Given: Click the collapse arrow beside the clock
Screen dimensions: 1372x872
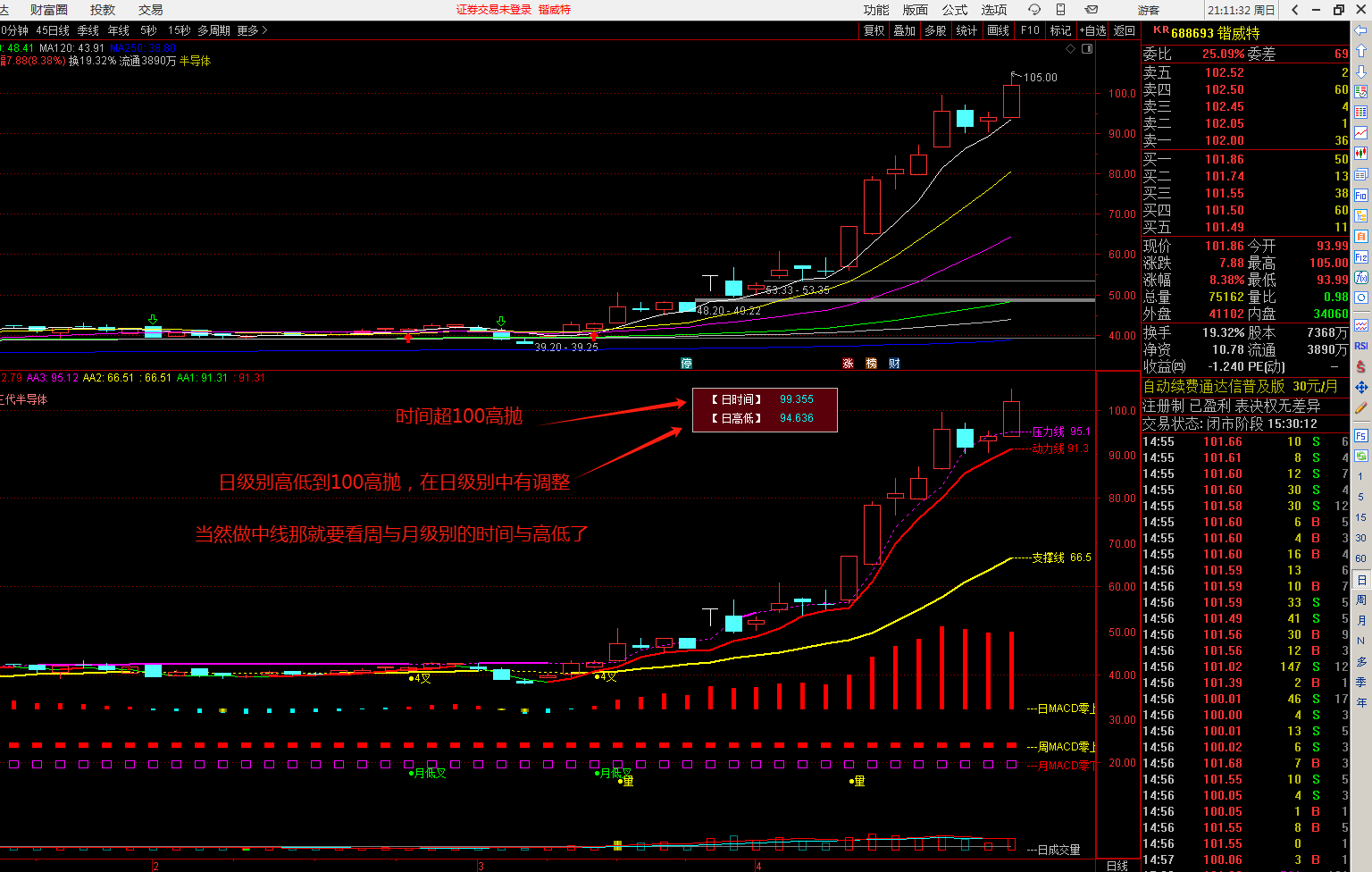Looking at the screenshot, I should 1296,10.
